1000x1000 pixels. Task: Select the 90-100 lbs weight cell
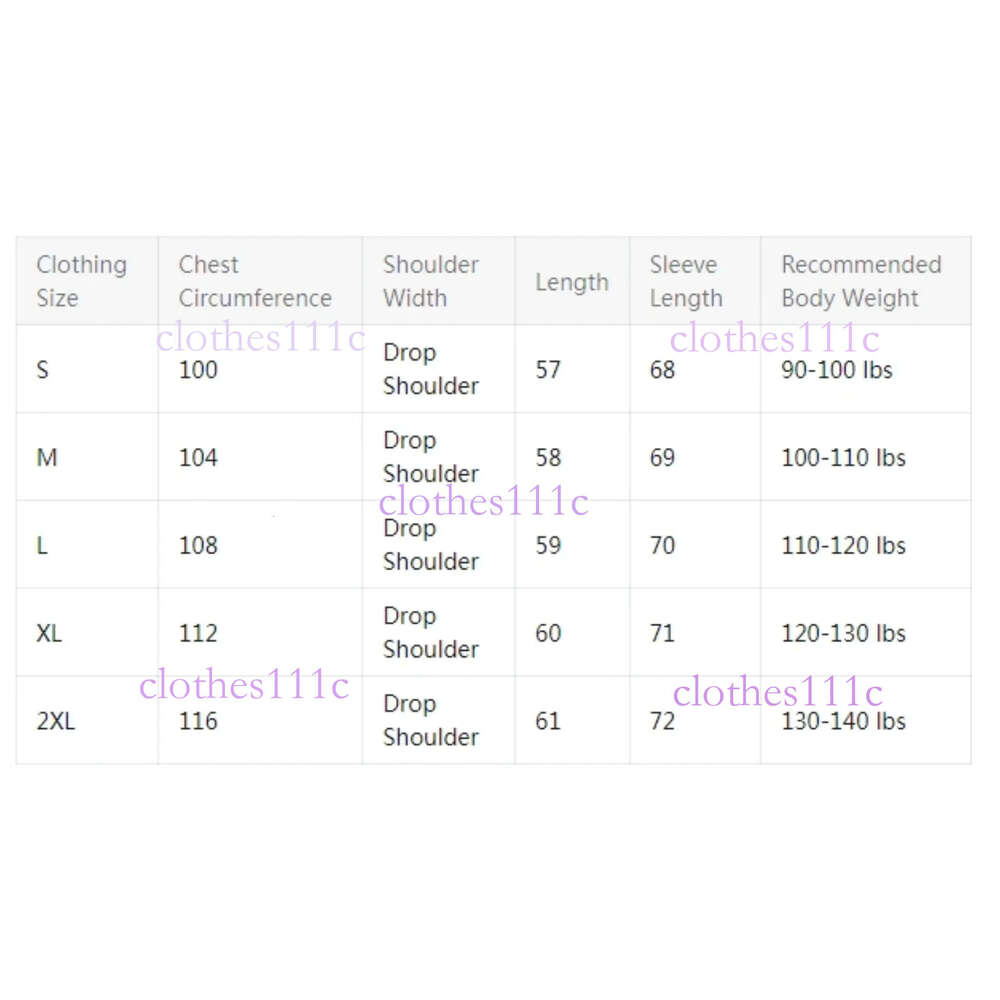[x=836, y=369]
